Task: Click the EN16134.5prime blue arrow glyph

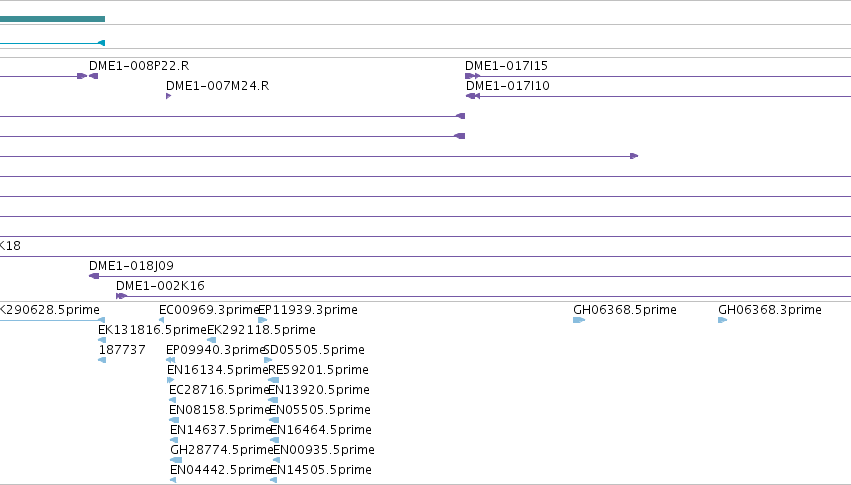Action: (170, 380)
